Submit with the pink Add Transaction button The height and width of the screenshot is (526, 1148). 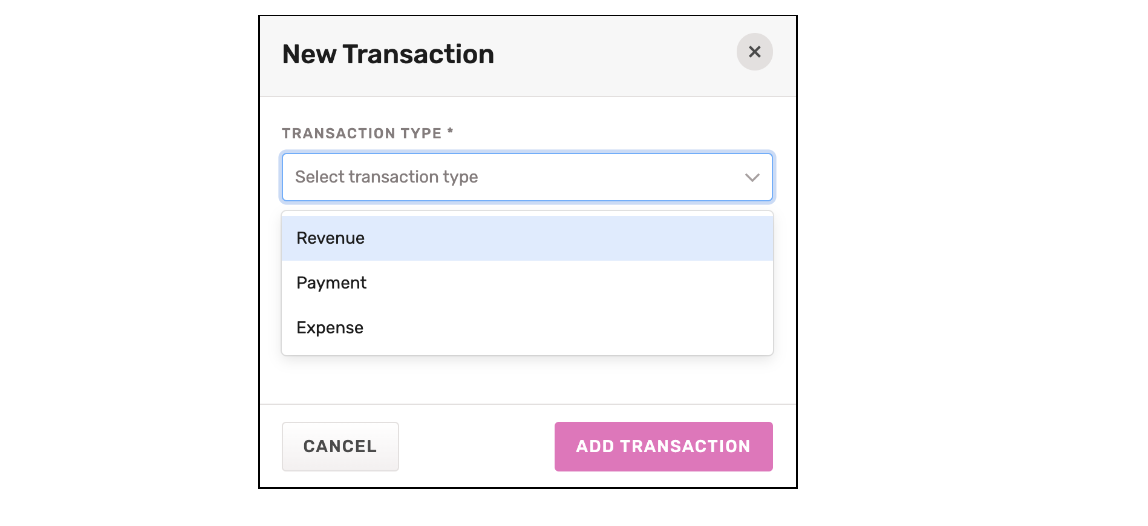663,446
